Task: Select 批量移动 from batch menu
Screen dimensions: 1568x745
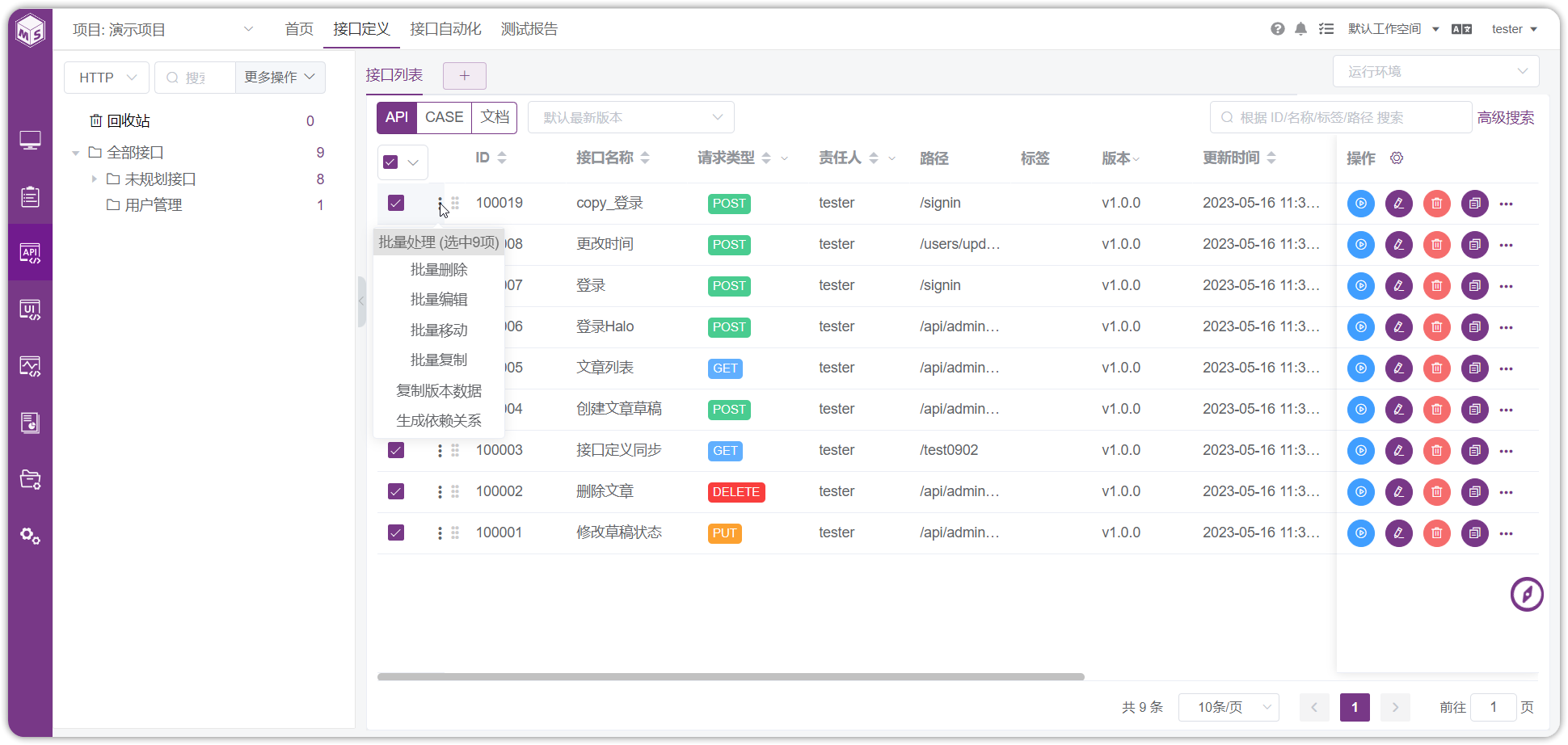Action: 439,330
